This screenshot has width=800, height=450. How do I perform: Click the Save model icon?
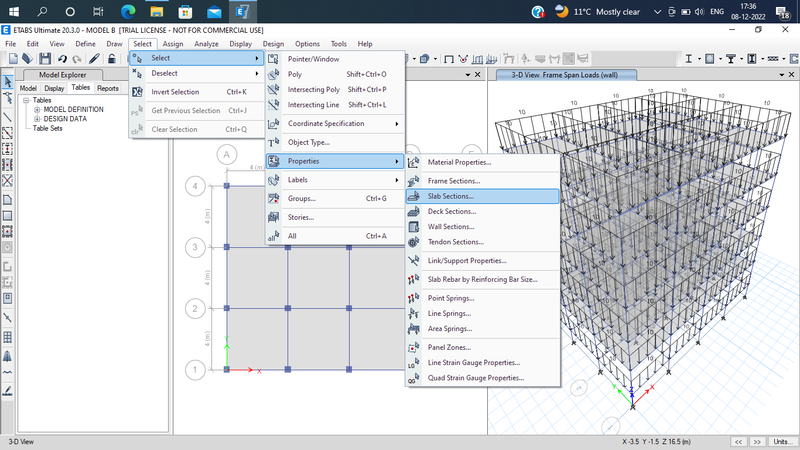[45, 59]
